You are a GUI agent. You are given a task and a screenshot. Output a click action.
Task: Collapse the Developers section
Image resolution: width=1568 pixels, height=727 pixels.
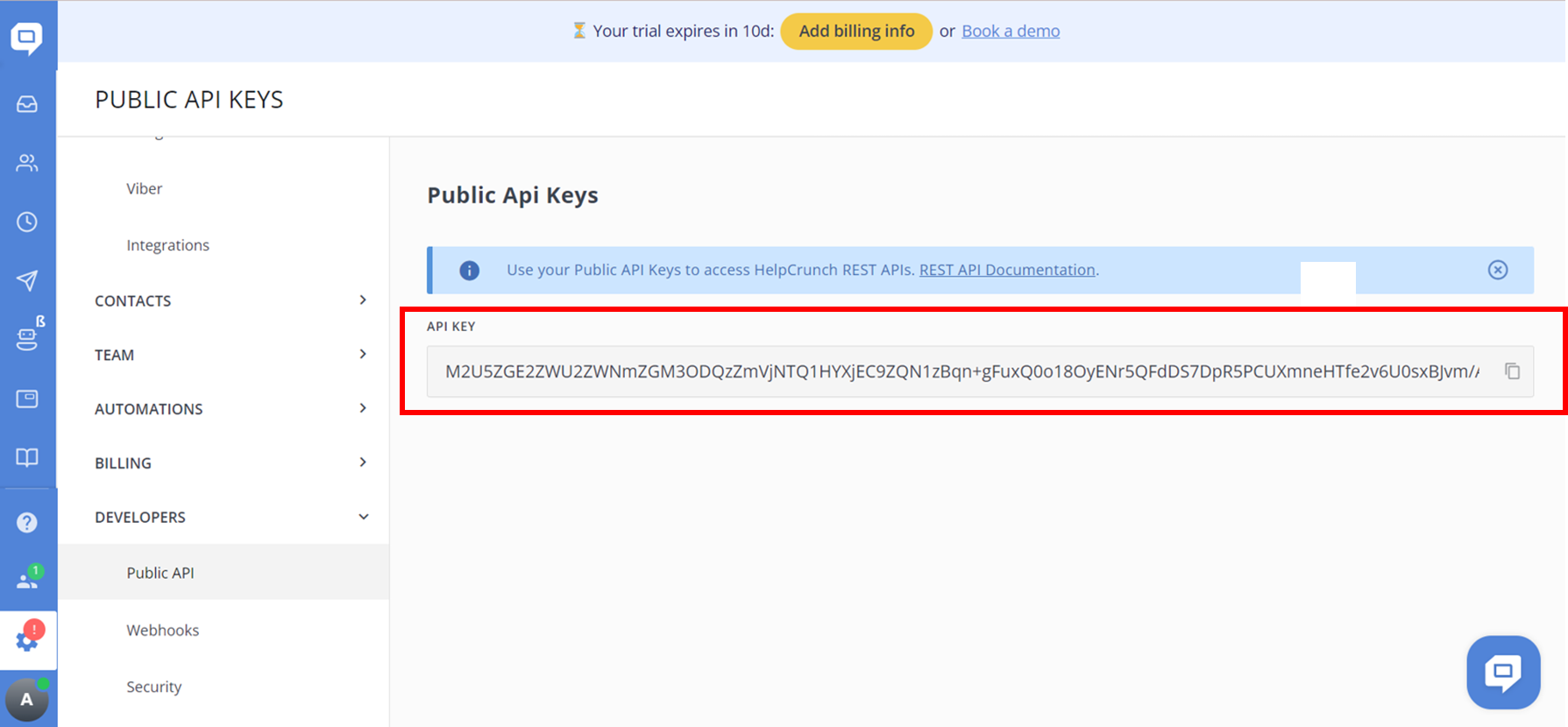231,517
